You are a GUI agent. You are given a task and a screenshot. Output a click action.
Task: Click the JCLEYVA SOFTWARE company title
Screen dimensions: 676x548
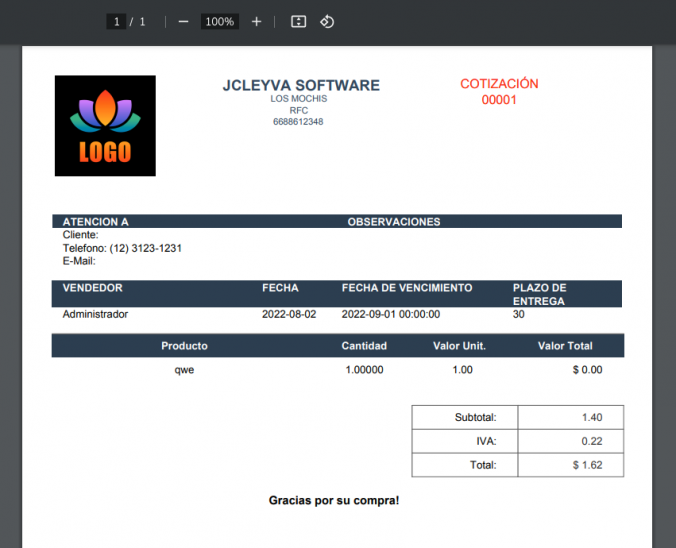coord(301,86)
